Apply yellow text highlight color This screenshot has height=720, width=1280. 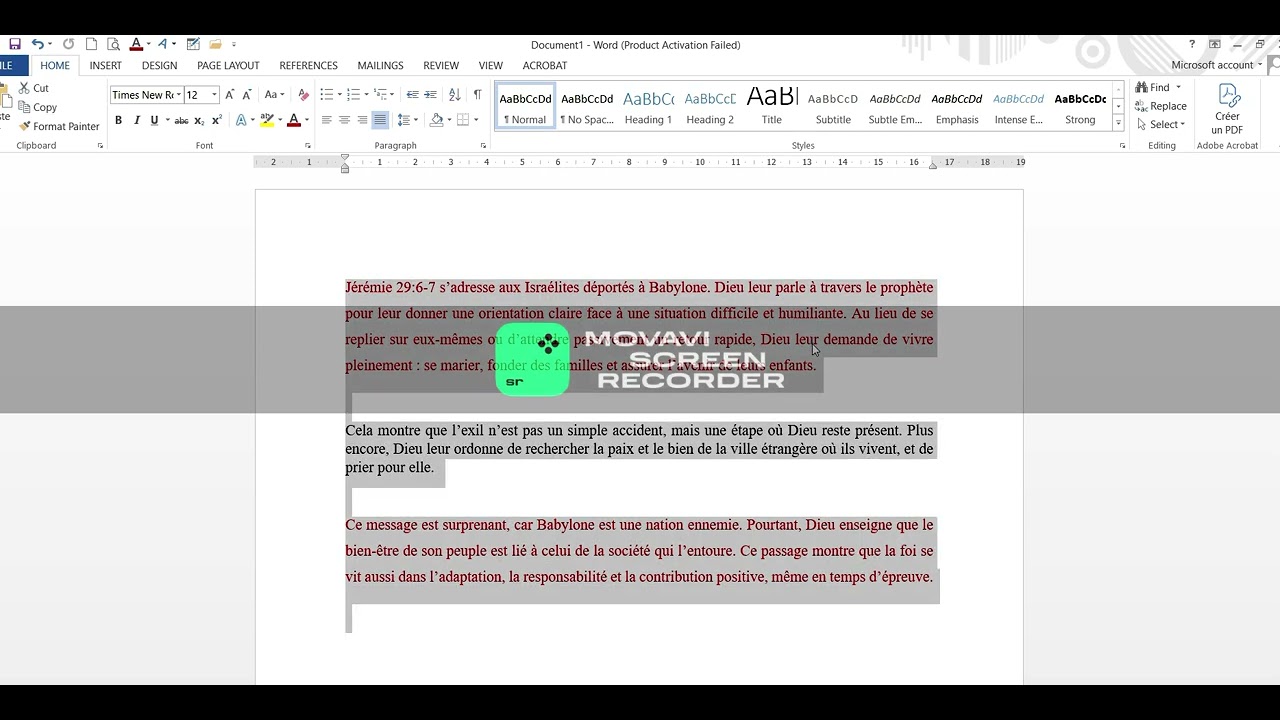tap(266, 120)
